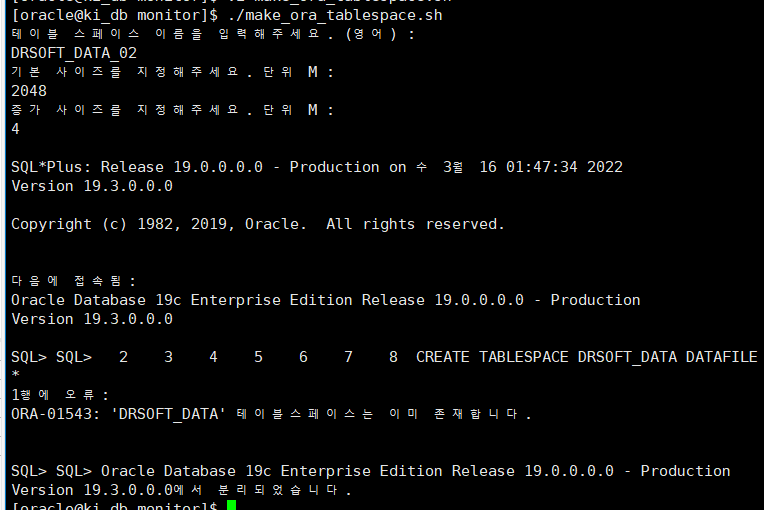
Task: Click the Version 19.3.0.0.0에서 분리되었습니다 line
Action: click(x=181, y=490)
